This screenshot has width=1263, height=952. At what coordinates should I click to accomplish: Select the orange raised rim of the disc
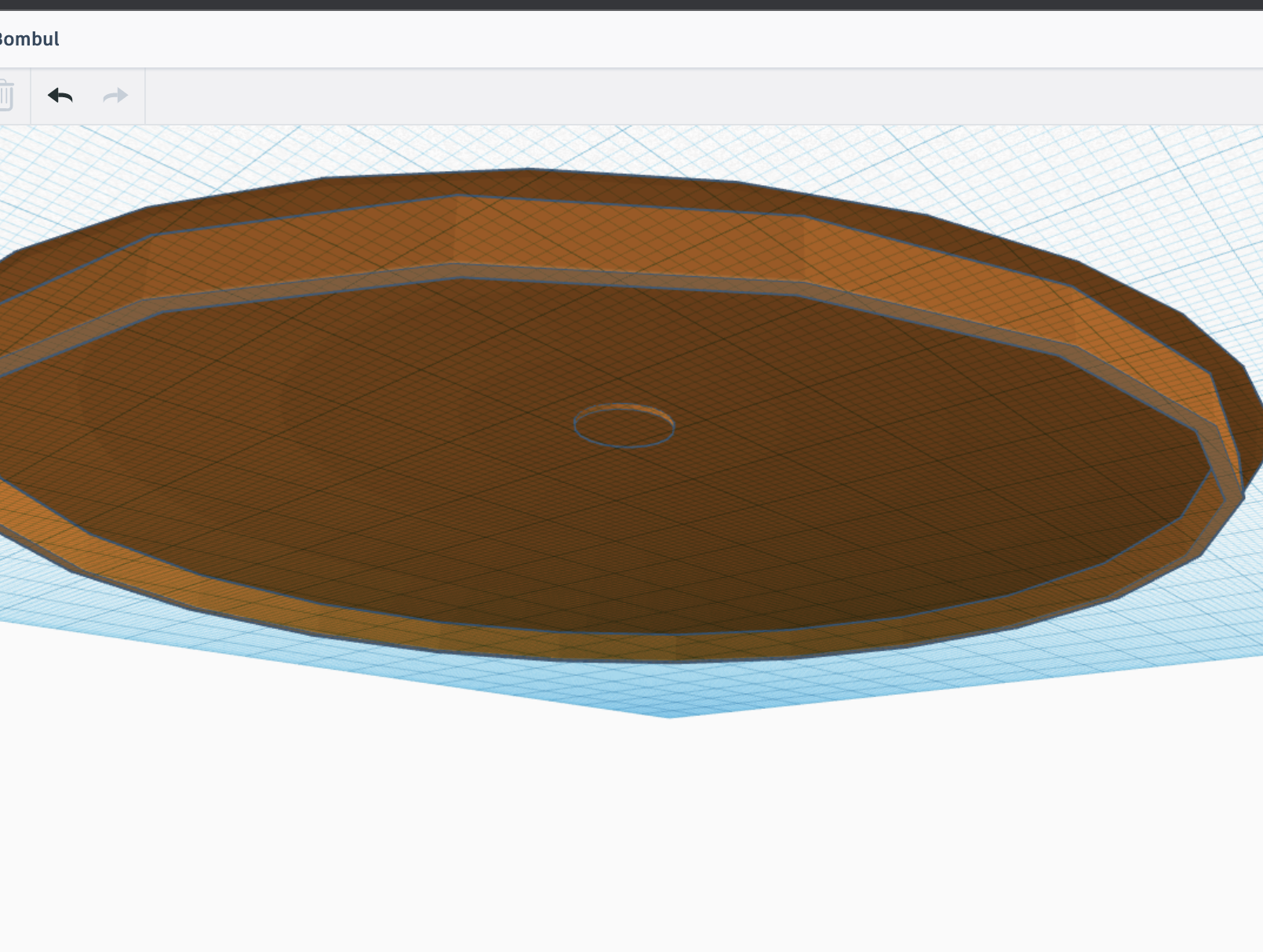click(x=628, y=239)
